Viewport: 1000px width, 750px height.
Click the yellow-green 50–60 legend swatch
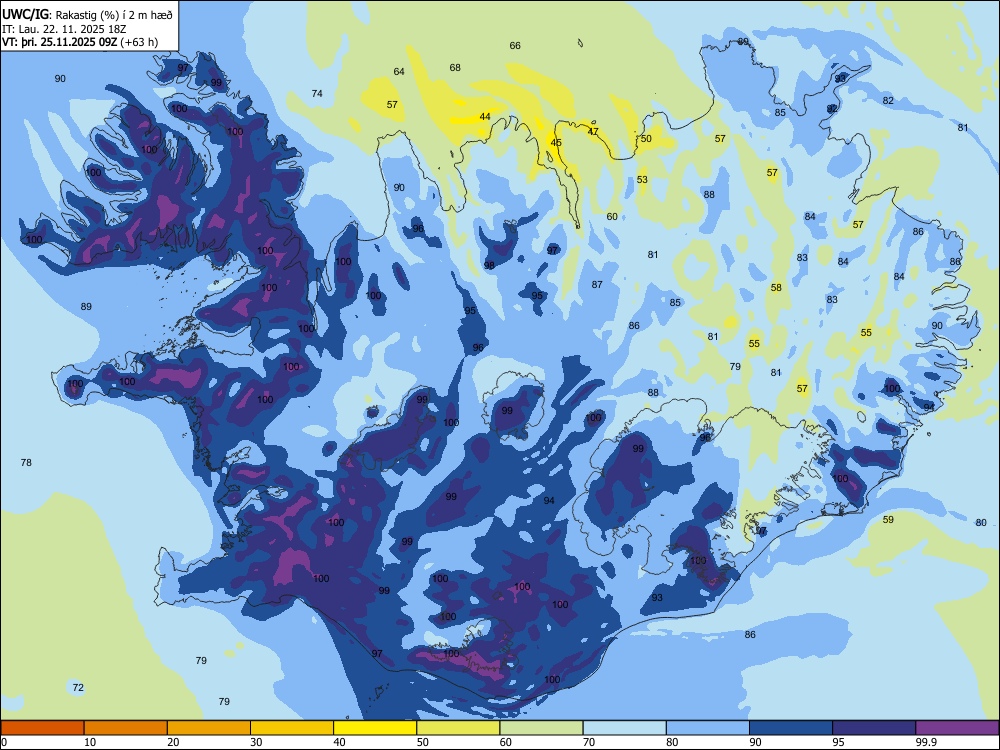[458, 728]
